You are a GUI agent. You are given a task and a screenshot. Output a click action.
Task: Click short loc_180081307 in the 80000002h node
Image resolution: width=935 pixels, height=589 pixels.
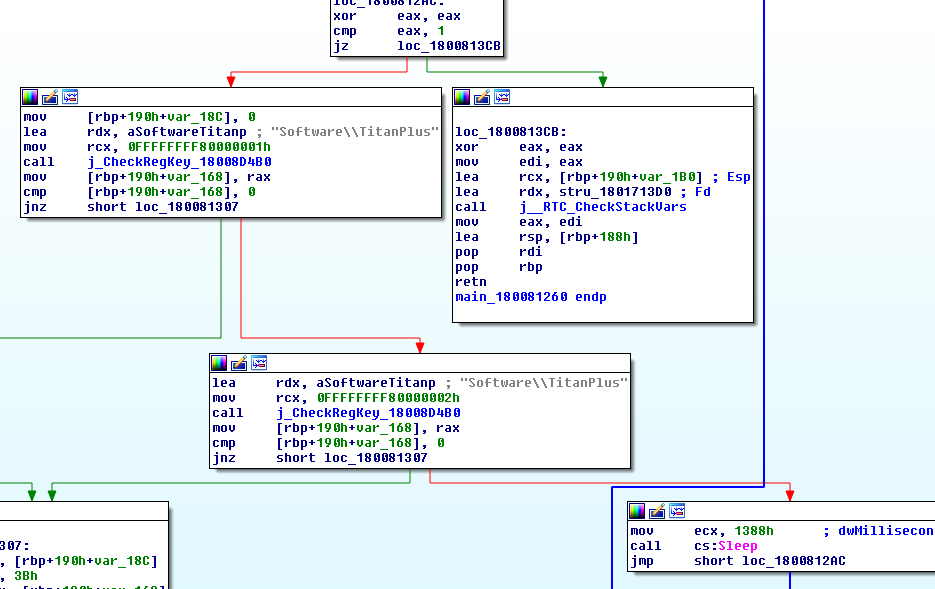(352, 458)
